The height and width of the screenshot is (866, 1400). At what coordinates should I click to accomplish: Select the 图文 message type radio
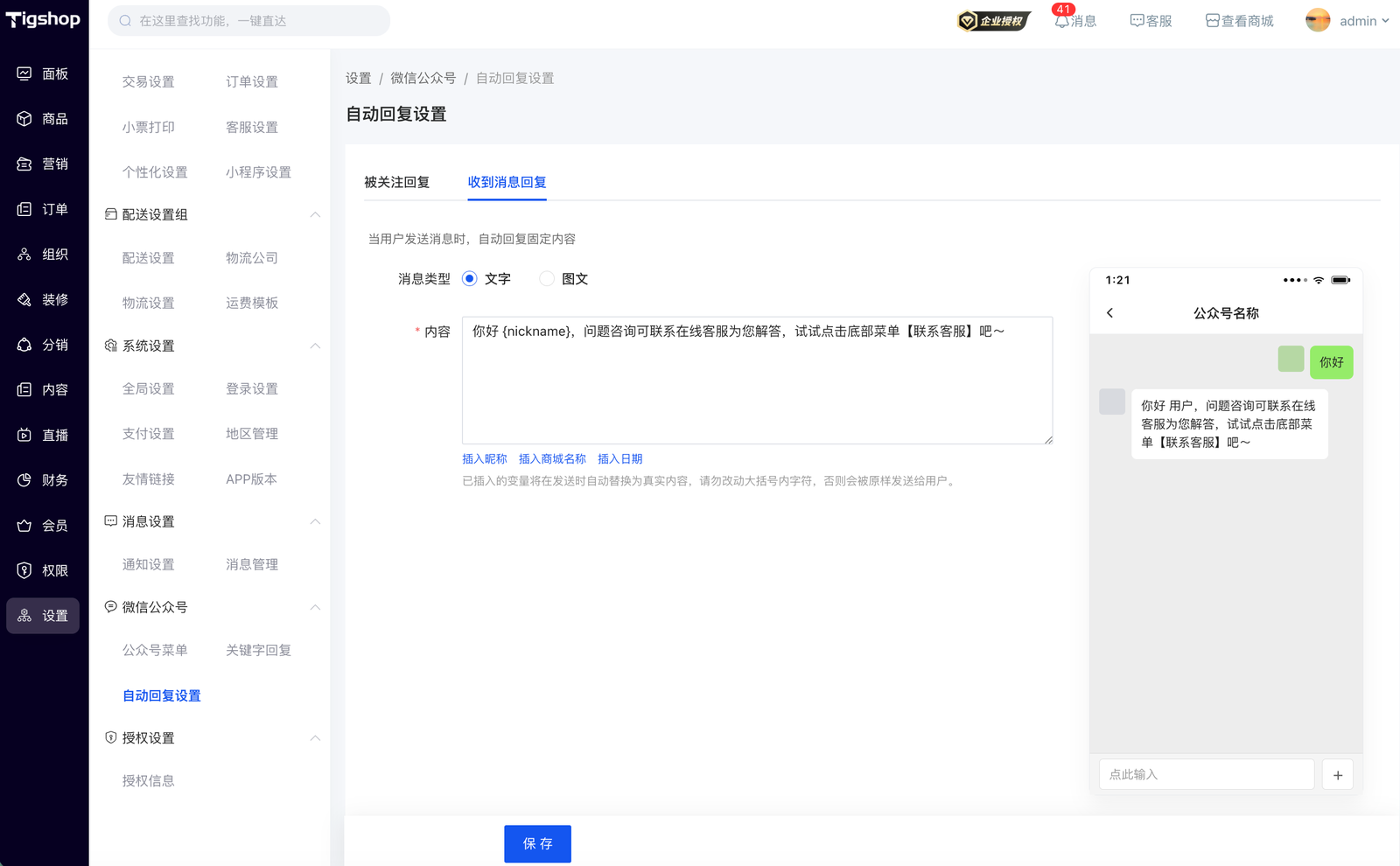(547, 279)
